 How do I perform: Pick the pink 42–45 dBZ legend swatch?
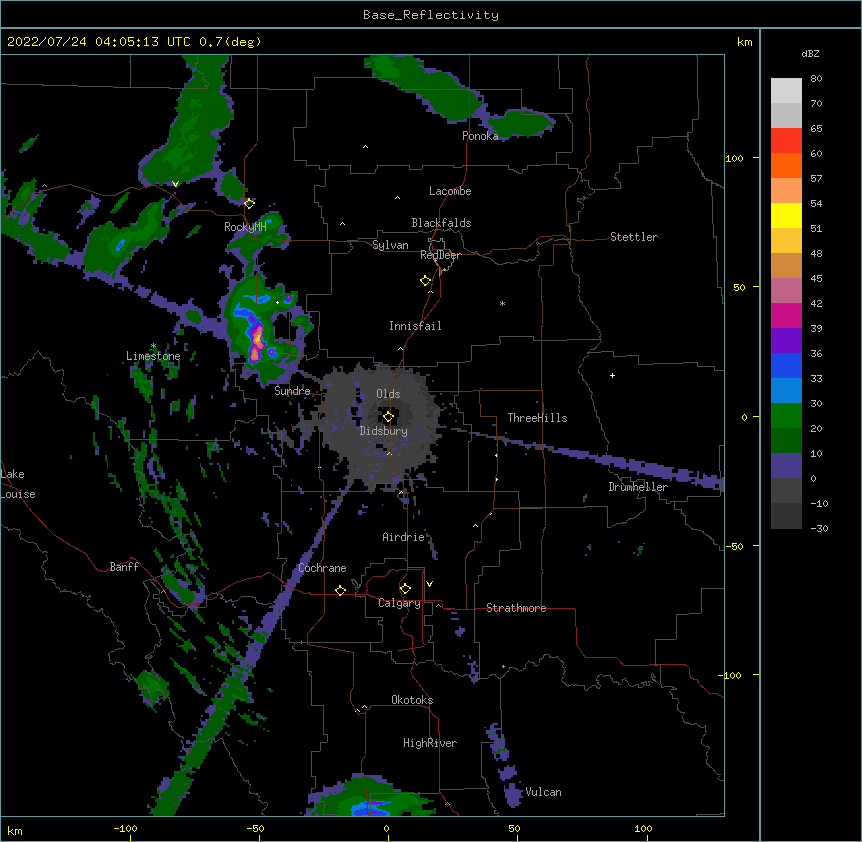(x=786, y=291)
